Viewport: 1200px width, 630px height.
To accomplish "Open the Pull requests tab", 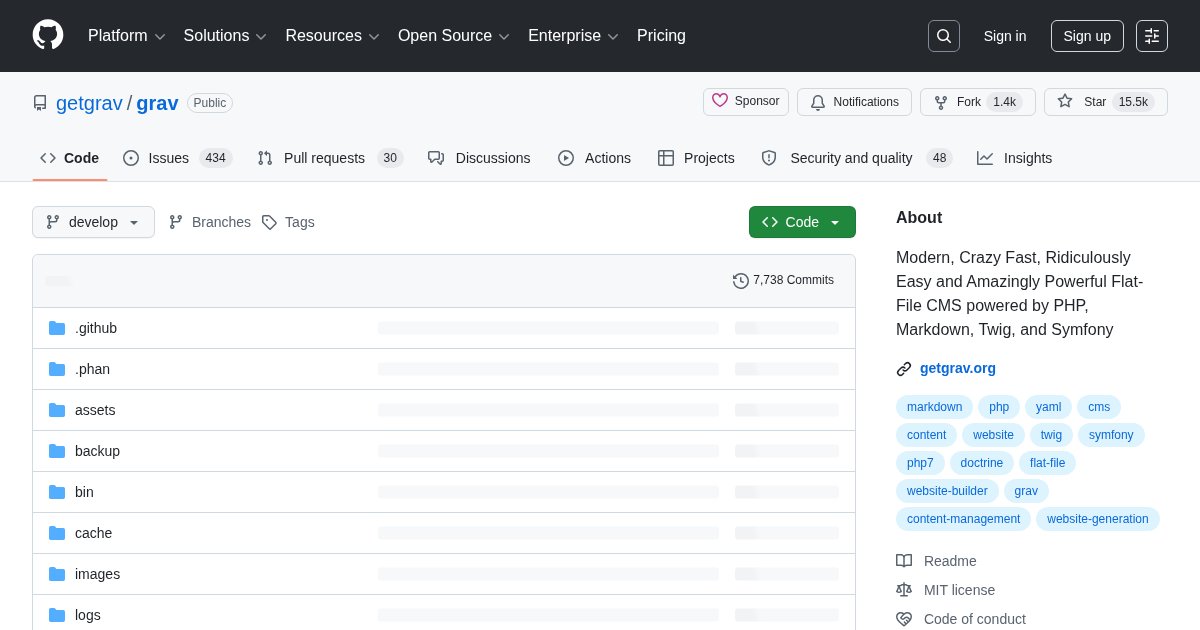I will click(330, 158).
